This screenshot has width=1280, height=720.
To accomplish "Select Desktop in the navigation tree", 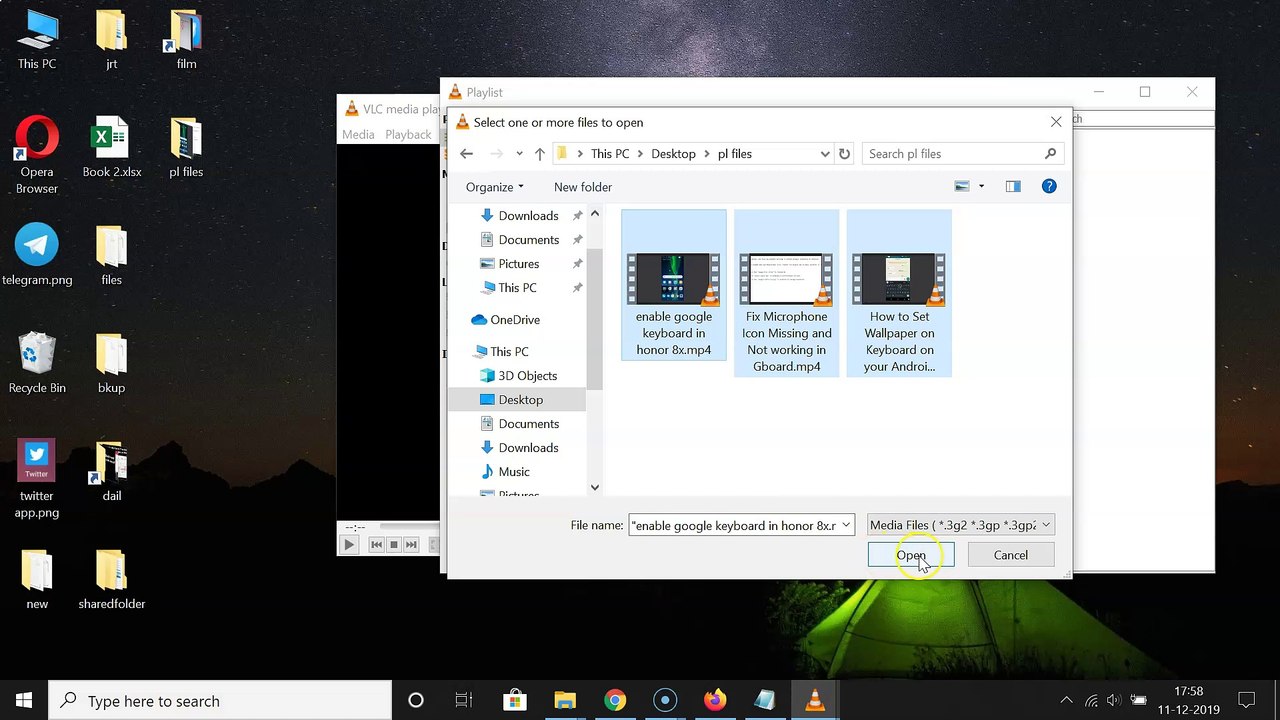I will [520, 400].
